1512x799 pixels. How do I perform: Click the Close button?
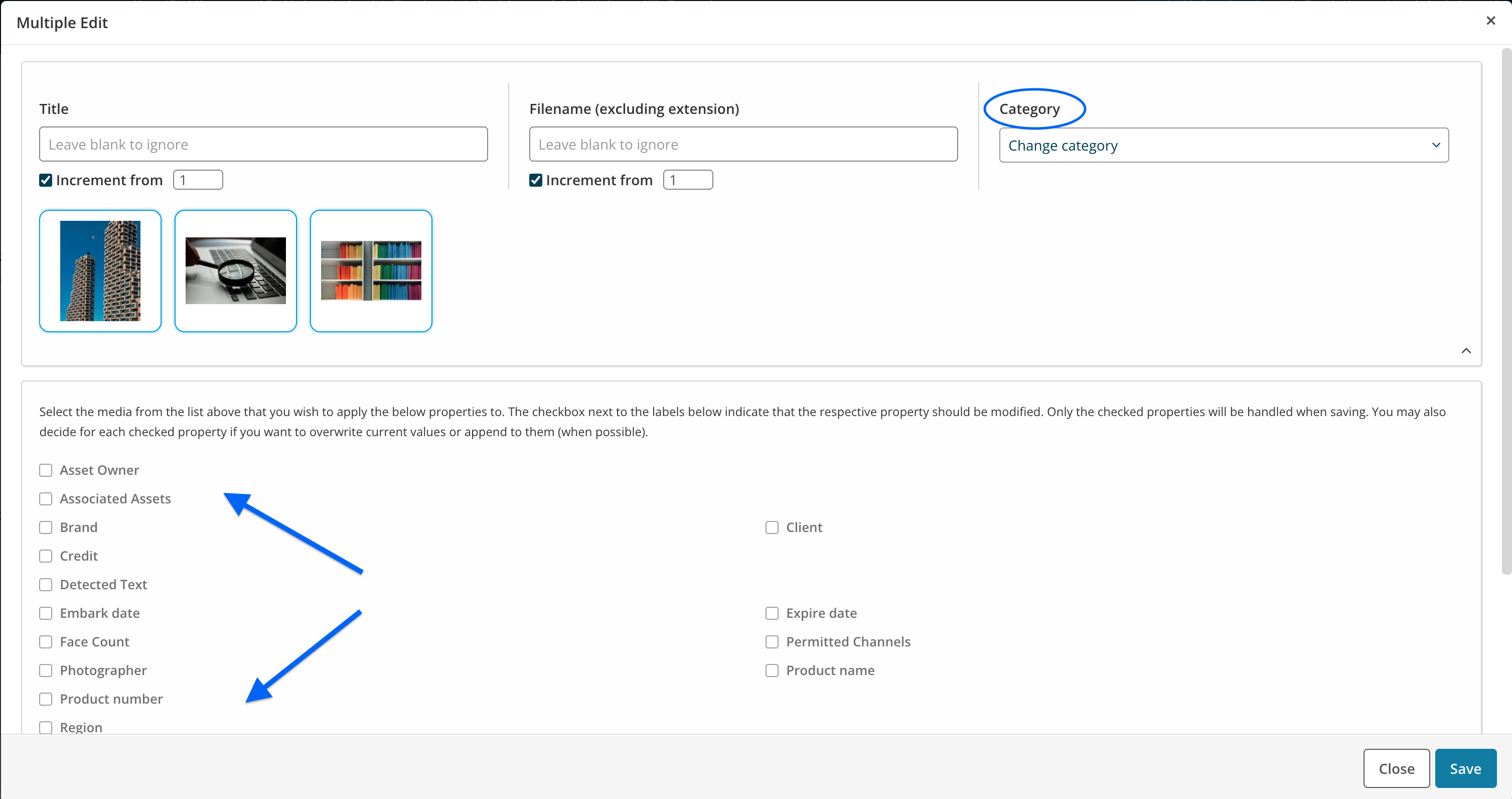pos(1397,768)
